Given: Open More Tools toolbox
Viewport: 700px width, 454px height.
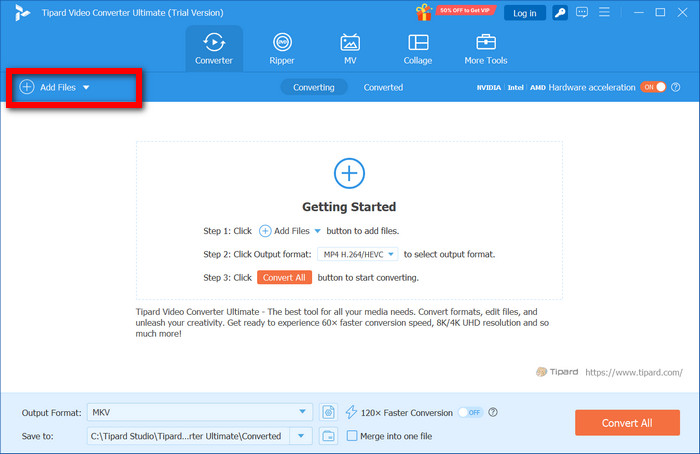Looking at the screenshot, I should click(486, 49).
